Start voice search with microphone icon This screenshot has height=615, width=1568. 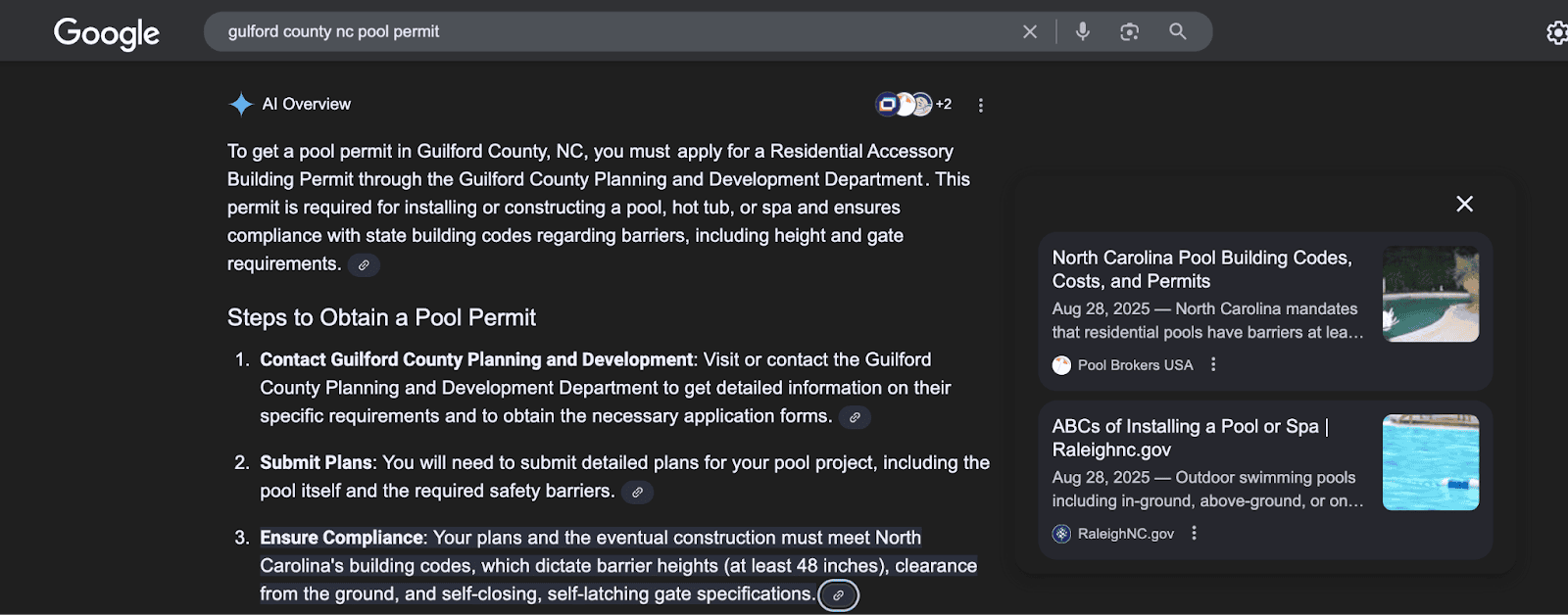[x=1082, y=32]
